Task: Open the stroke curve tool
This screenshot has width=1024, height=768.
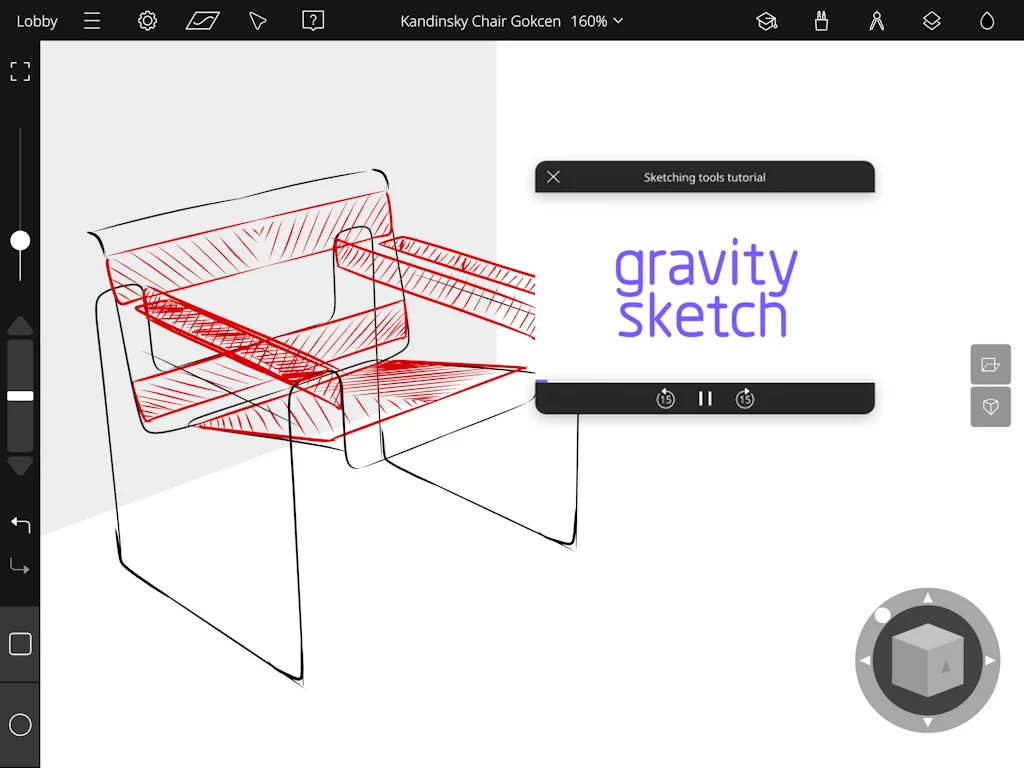Action: tap(202, 20)
